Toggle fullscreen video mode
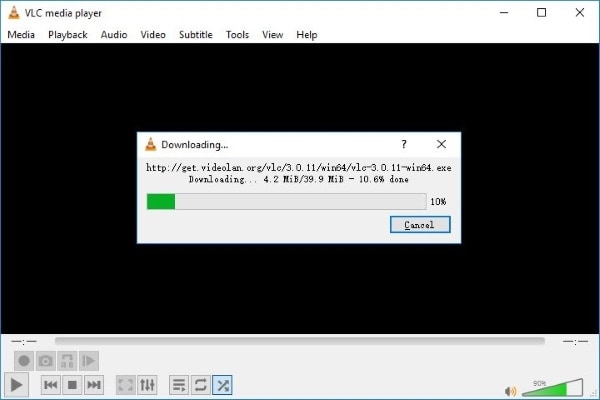Screen dimensions: 600x400 click(126, 385)
